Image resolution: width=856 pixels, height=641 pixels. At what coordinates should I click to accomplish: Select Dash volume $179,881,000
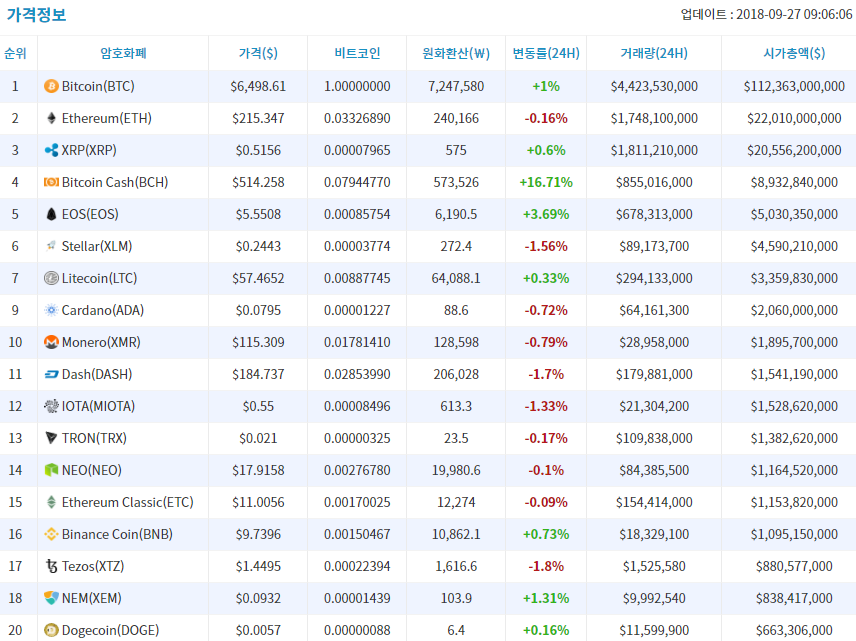654,375
